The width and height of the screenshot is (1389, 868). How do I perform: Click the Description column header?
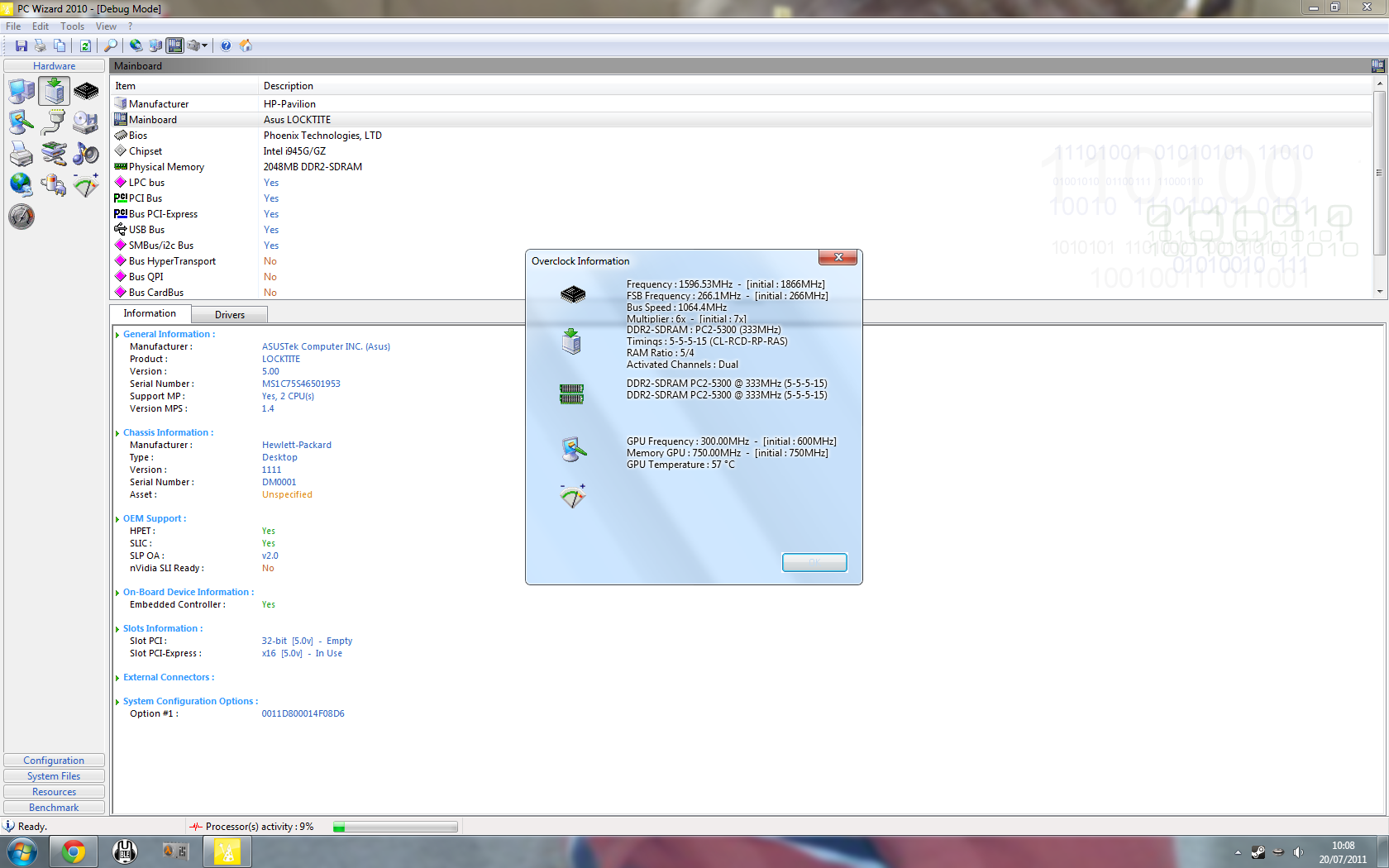[x=815, y=86]
